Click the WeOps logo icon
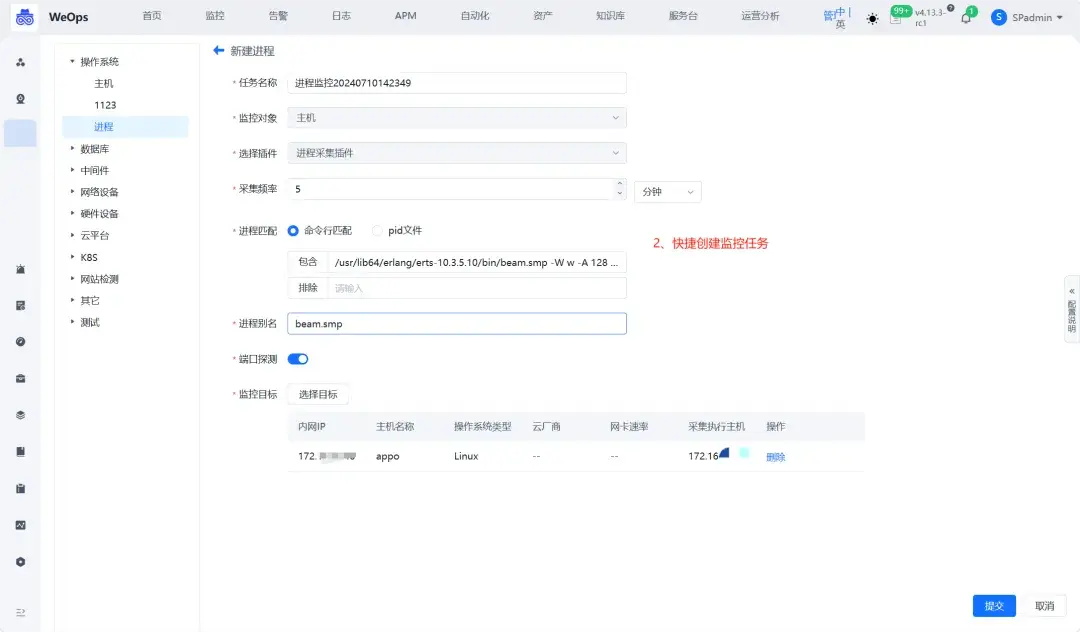The image size is (1080, 632). [25, 17]
